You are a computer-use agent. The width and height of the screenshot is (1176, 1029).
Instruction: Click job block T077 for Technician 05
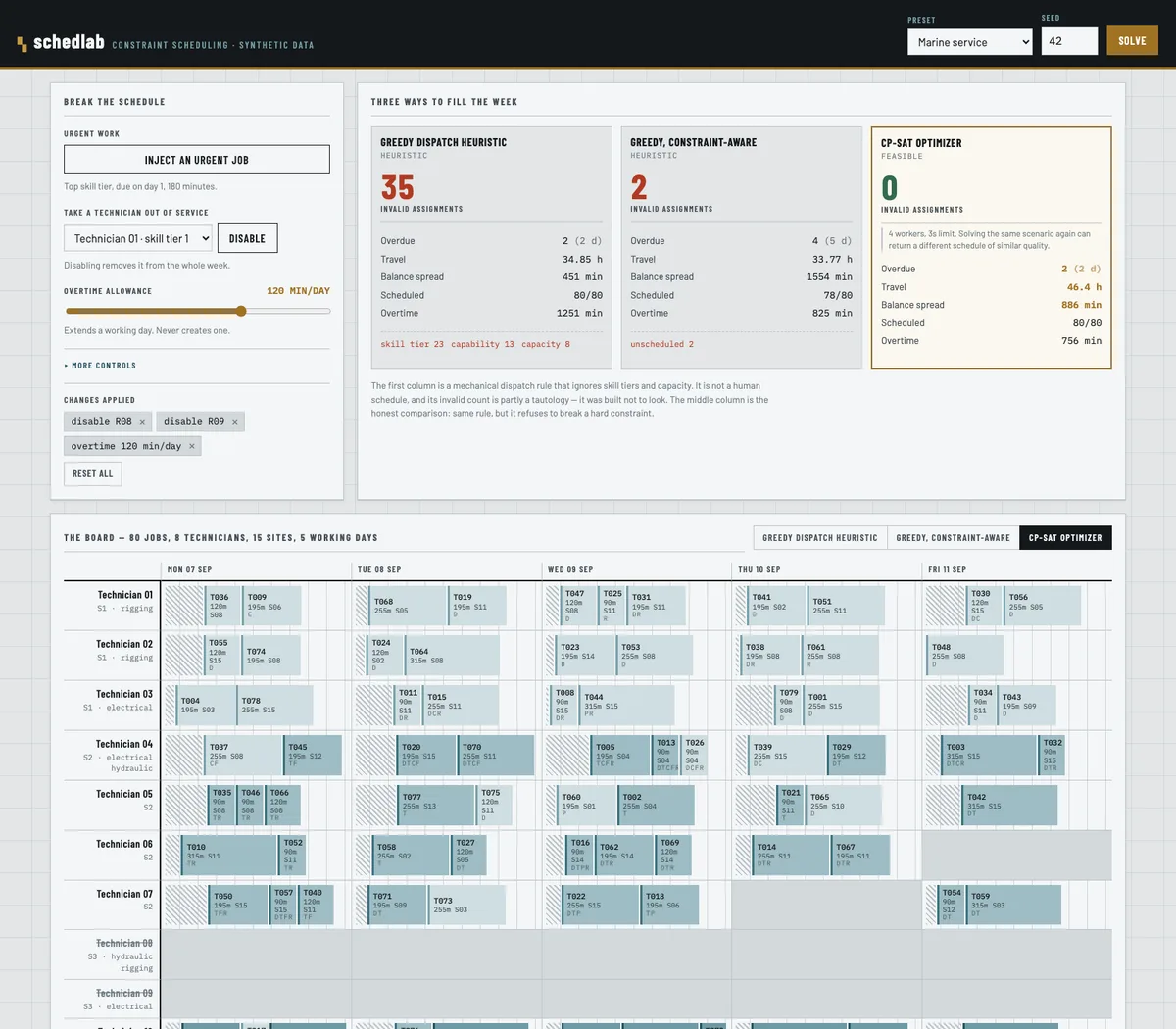(x=437, y=805)
